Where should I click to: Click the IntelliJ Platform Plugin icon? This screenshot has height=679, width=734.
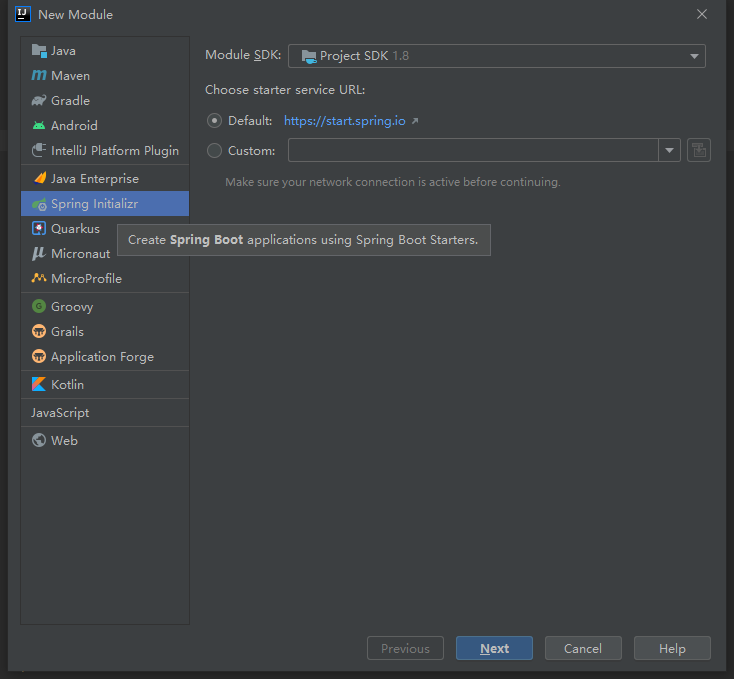point(39,150)
